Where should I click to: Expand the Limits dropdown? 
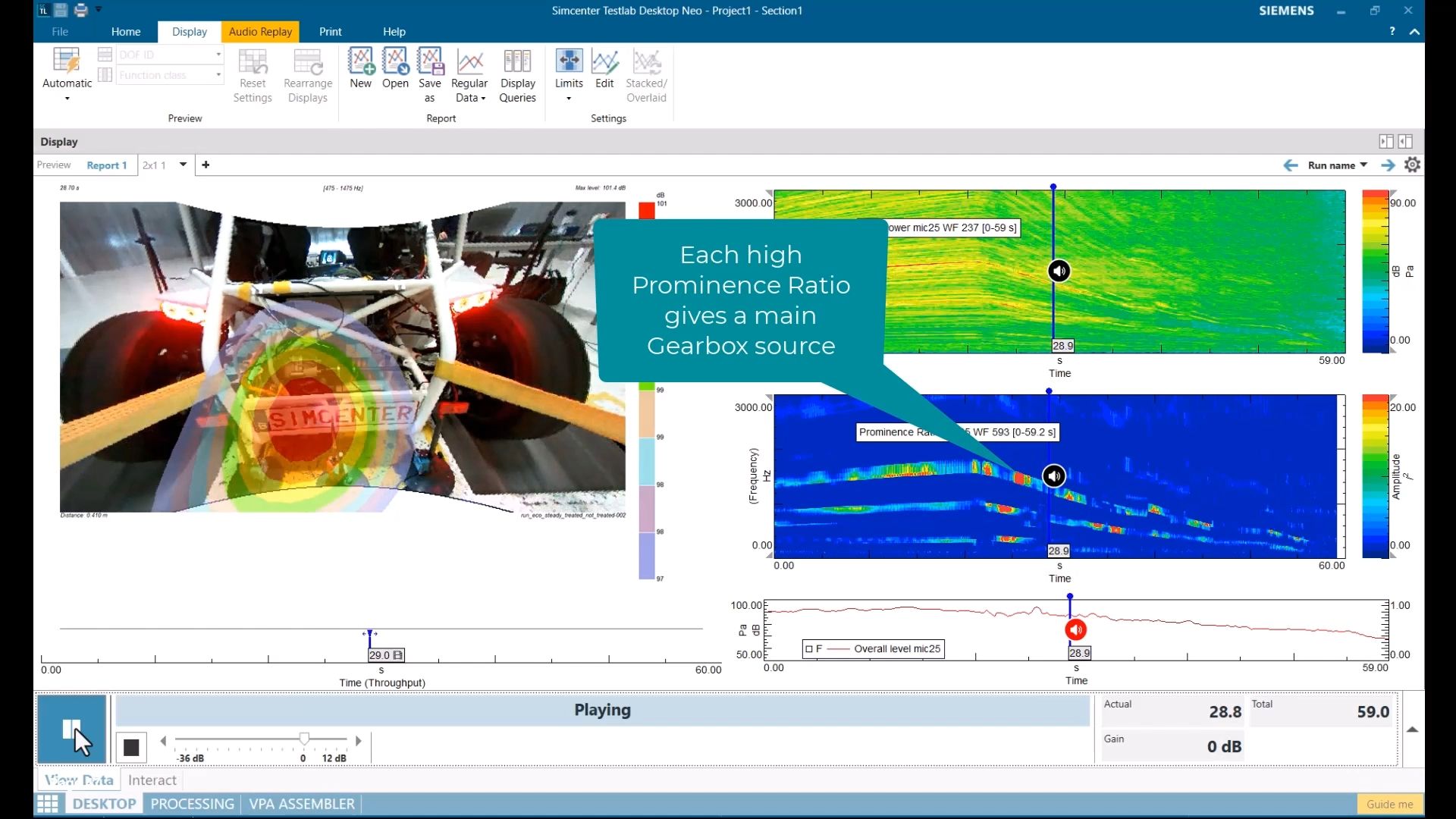pyautogui.click(x=569, y=98)
